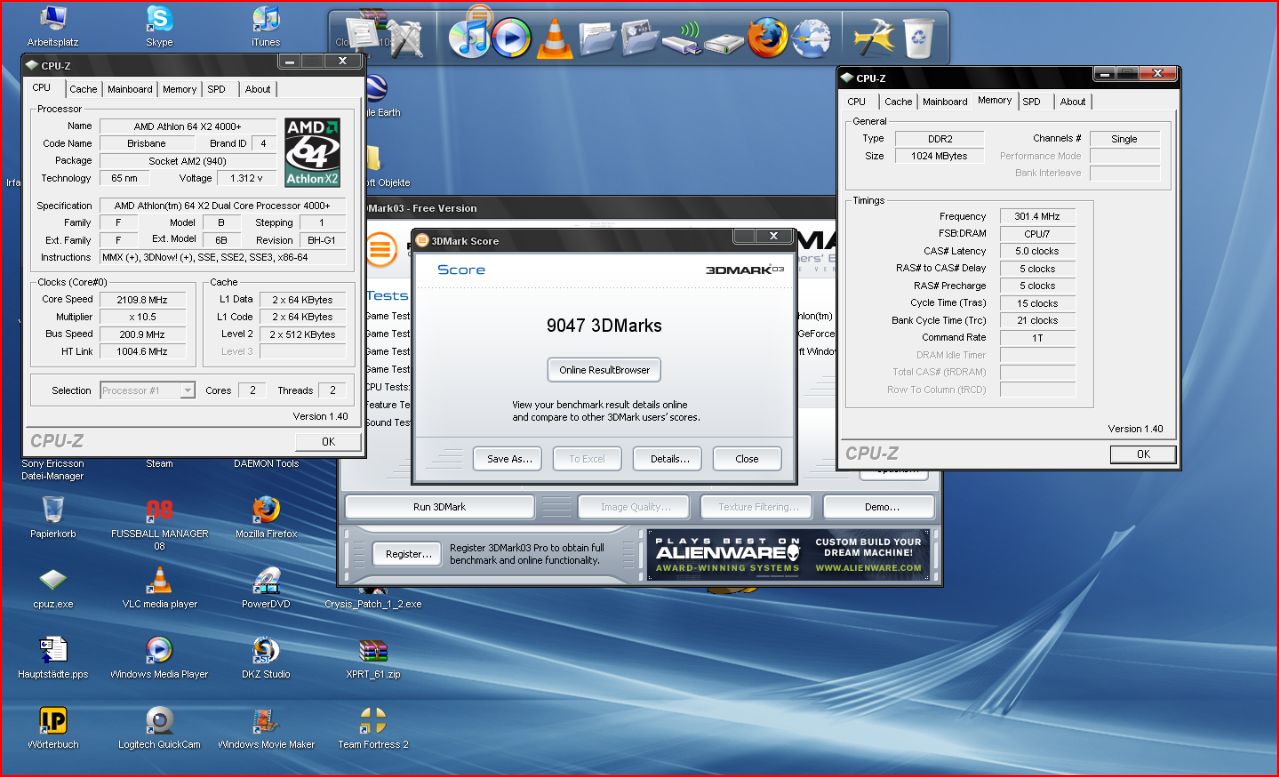Select the cpuz.exe desktop icon
This screenshot has height=777, width=1279.
(x=53, y=587)
